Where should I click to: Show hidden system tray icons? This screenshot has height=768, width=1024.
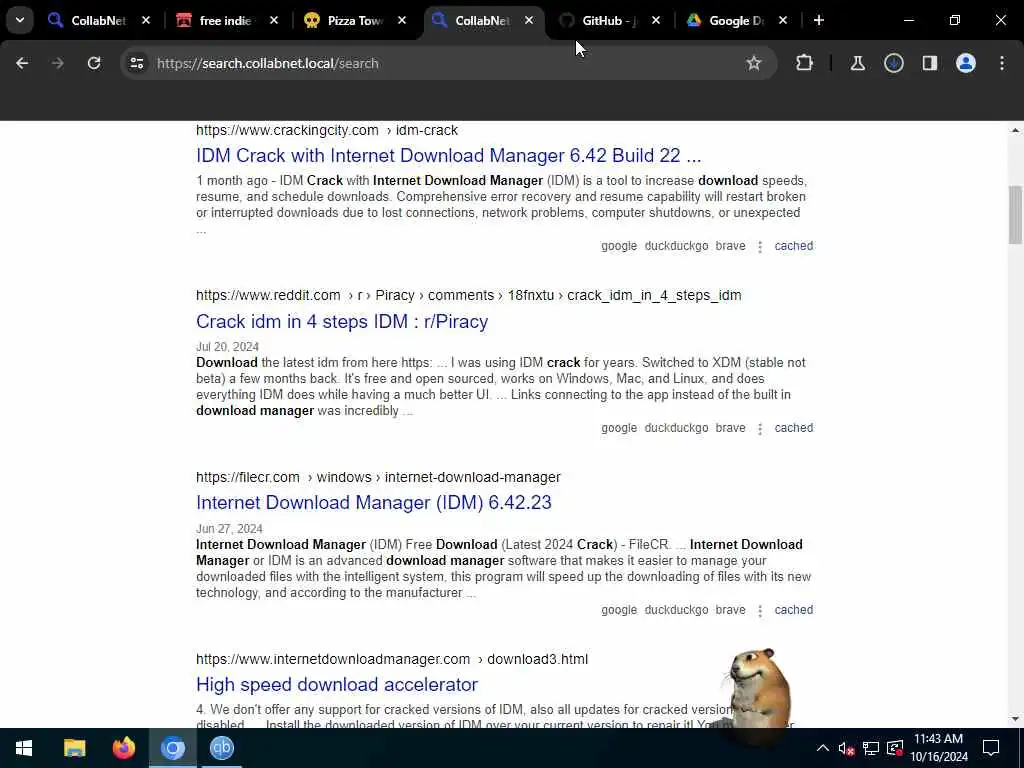click(x=822, y=748)
